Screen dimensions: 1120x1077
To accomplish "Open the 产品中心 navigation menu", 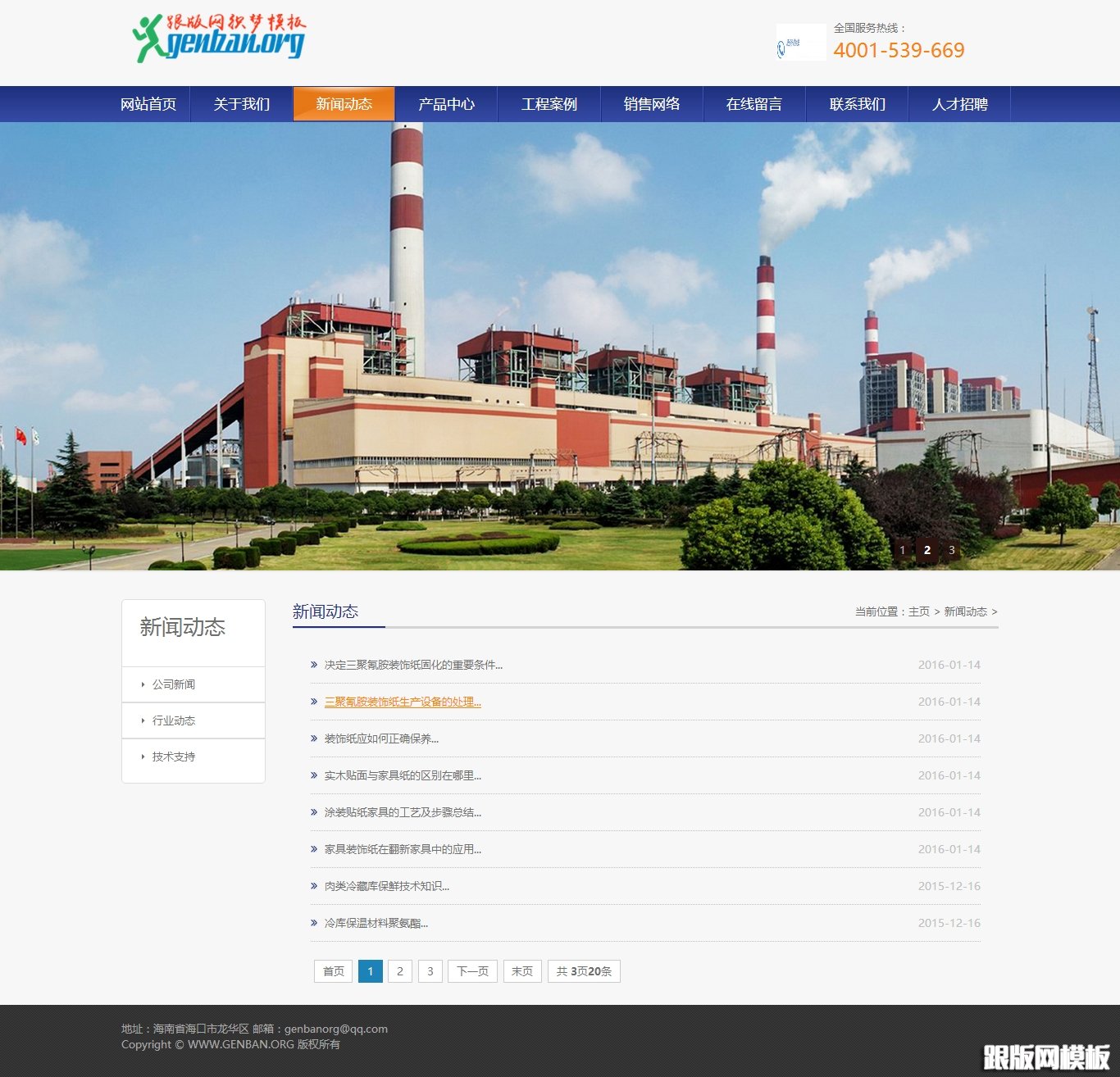I will [446, 104].
